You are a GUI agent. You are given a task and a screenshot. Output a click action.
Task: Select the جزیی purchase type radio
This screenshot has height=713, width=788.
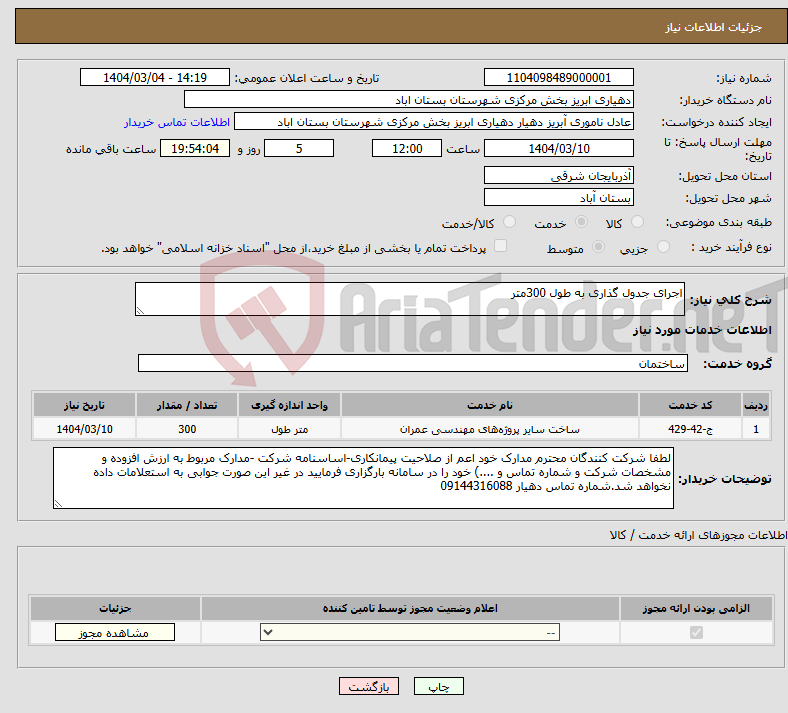point(663,247)
